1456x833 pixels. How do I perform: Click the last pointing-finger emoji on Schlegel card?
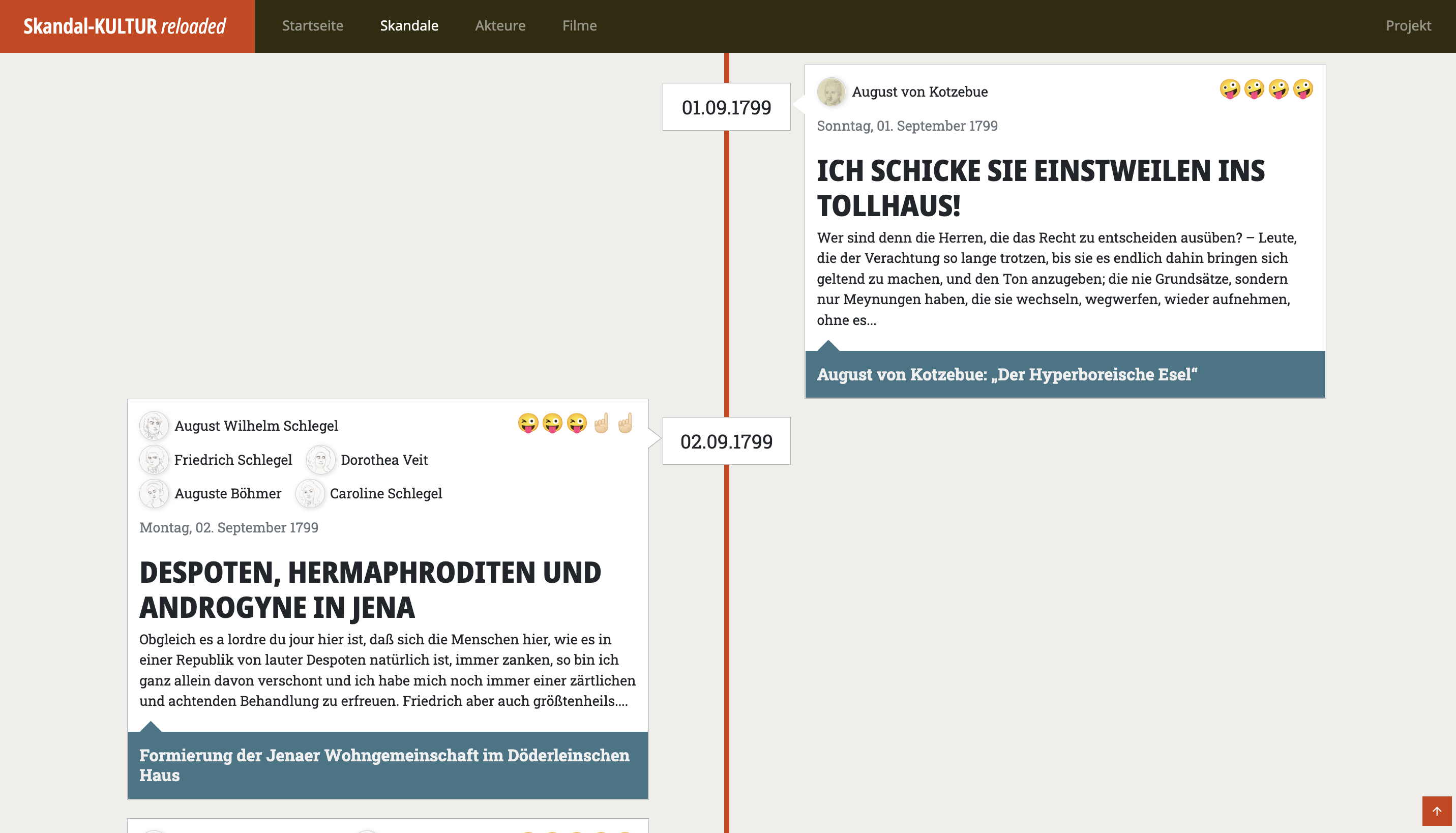coord(626,423)
